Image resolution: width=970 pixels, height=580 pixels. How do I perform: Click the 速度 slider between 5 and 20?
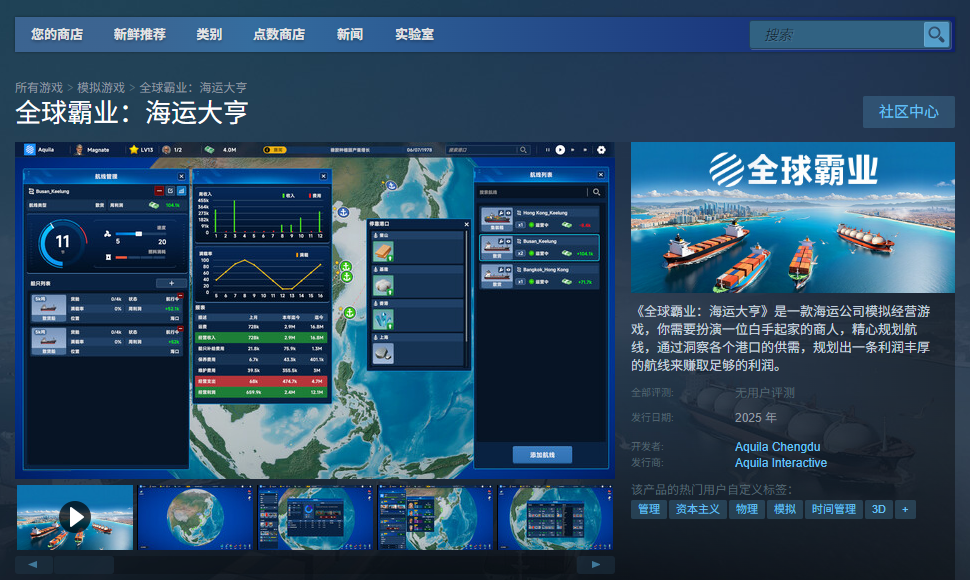click(x=138, y=232)
